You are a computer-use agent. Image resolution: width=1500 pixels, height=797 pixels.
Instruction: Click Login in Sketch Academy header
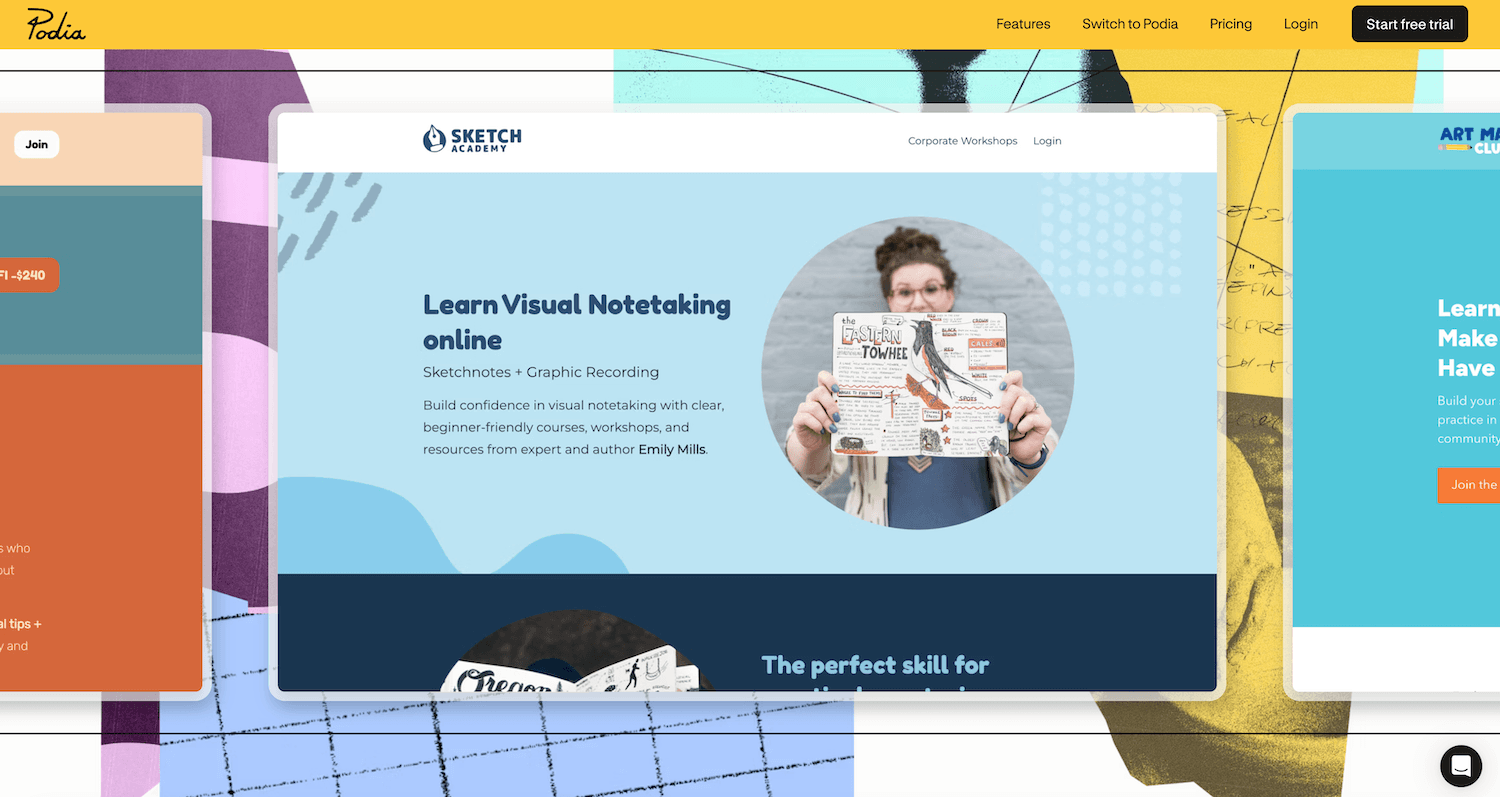1047,141
